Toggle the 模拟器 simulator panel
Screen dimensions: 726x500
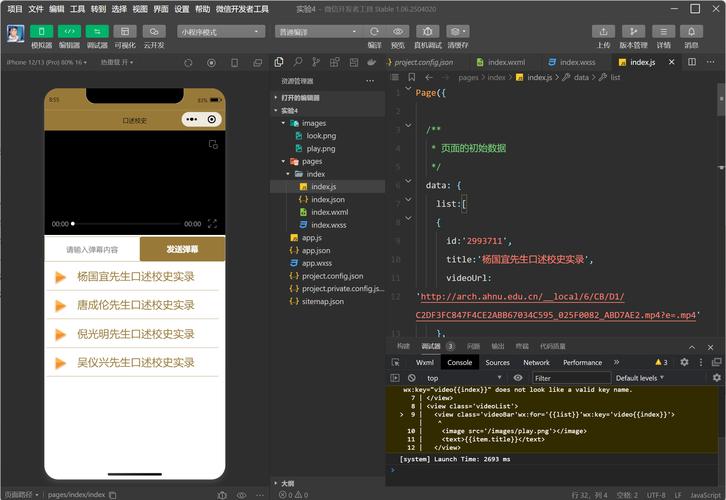point(42,31)
